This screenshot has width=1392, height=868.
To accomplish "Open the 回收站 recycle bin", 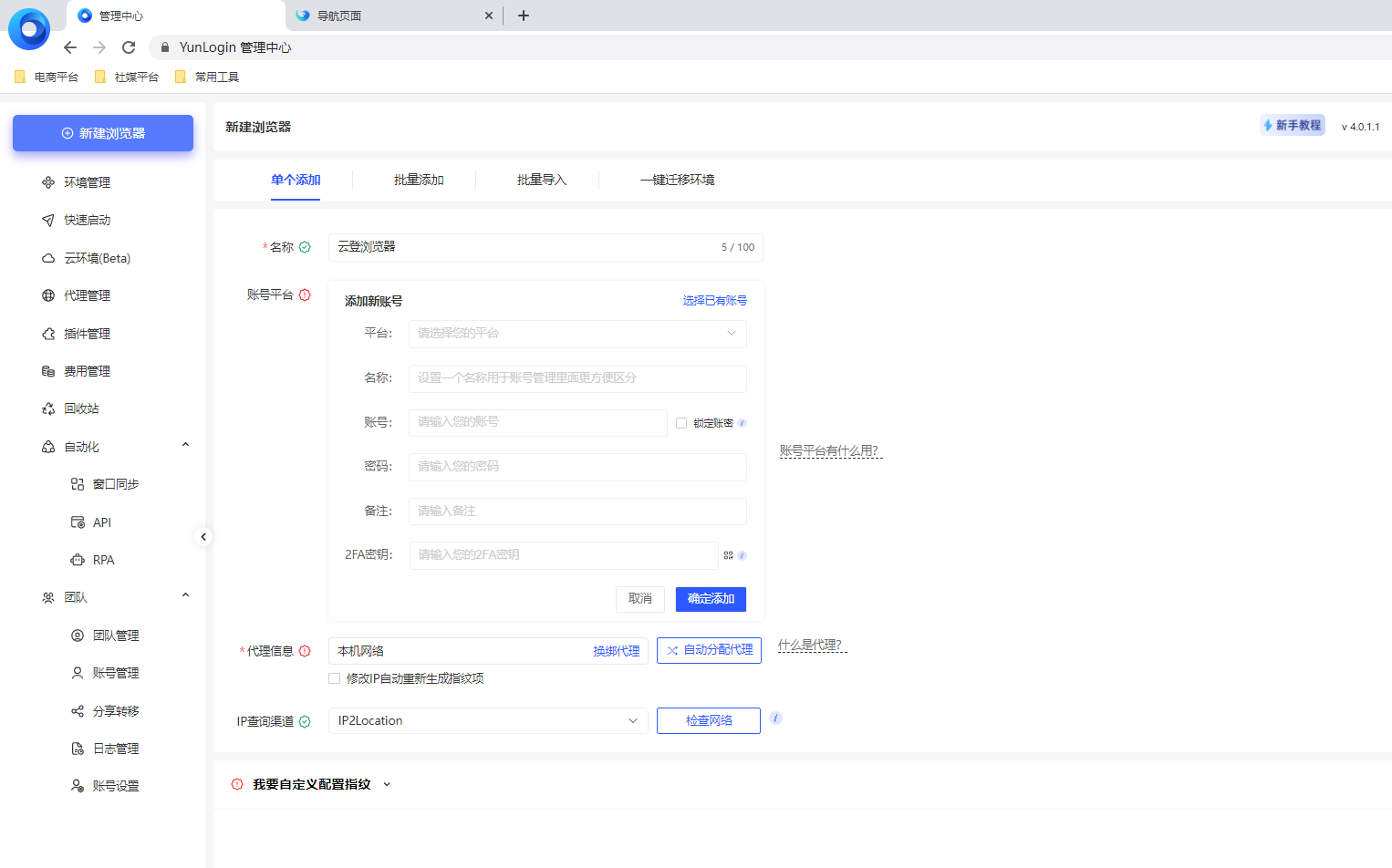I will click(x=81, y=408).
